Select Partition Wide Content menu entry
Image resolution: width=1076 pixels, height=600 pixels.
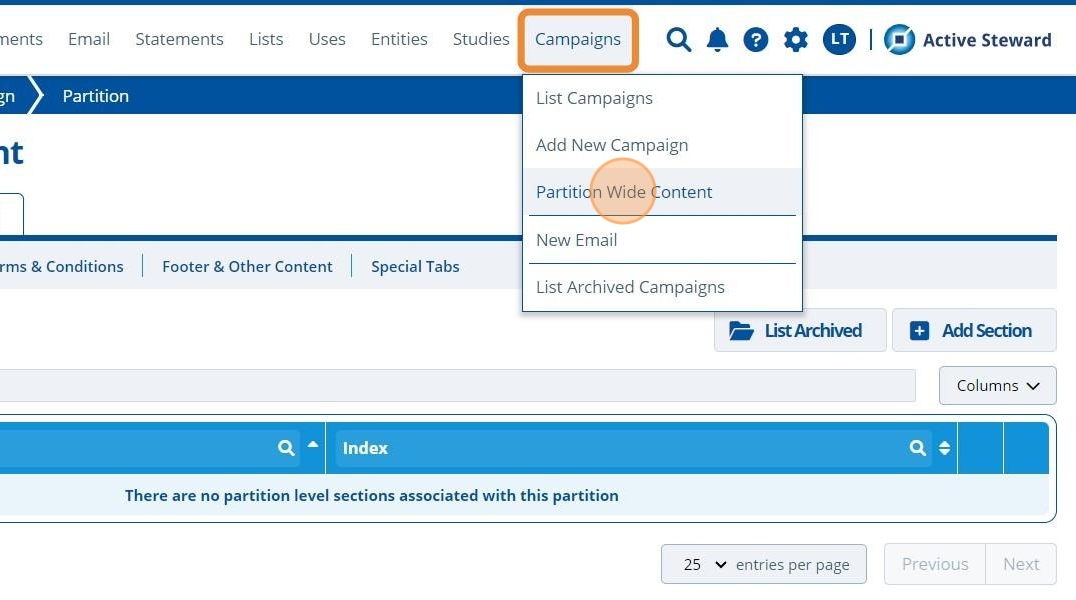tap(624, 192)
